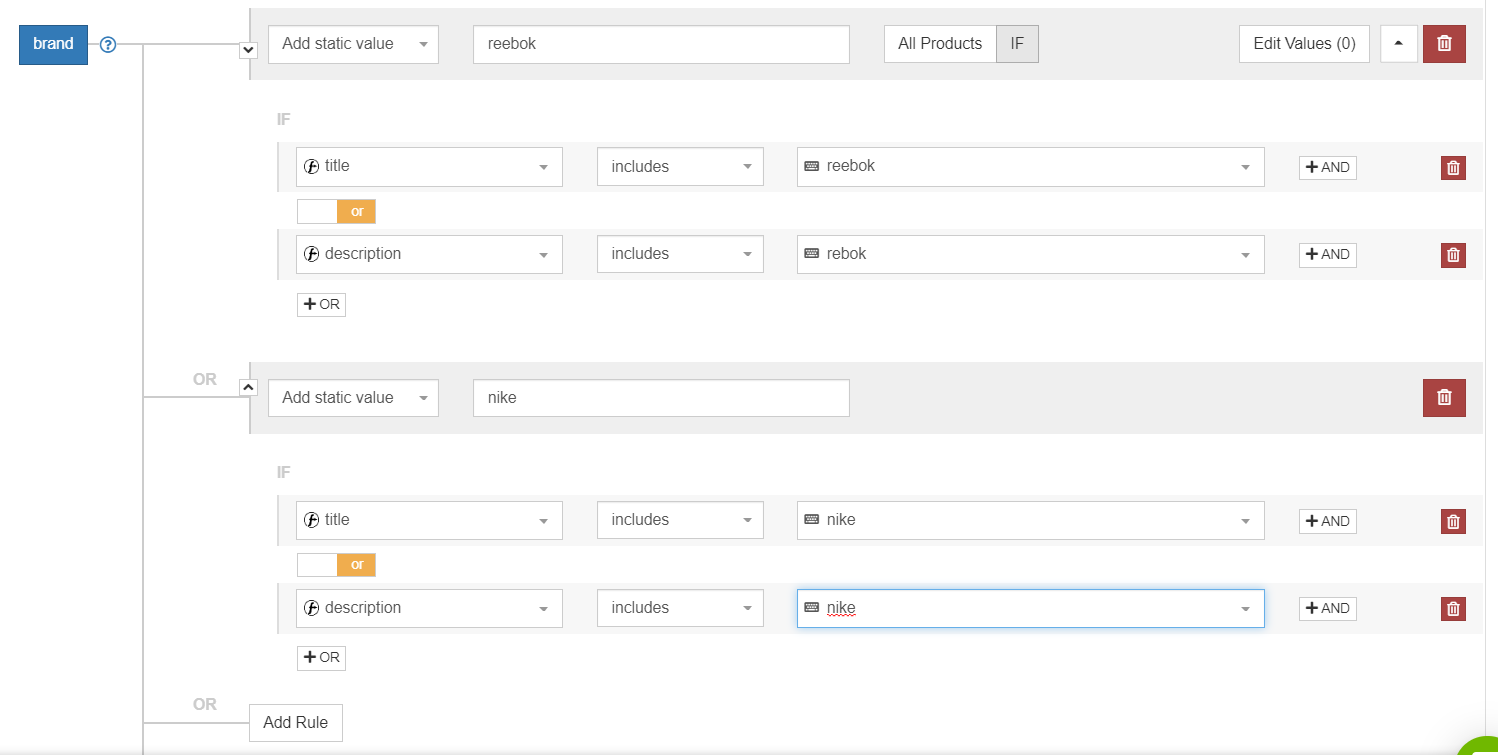Remove the description includes rebok condition
The height and width of the screenshot is (755, 1498).
(1454, 255)
